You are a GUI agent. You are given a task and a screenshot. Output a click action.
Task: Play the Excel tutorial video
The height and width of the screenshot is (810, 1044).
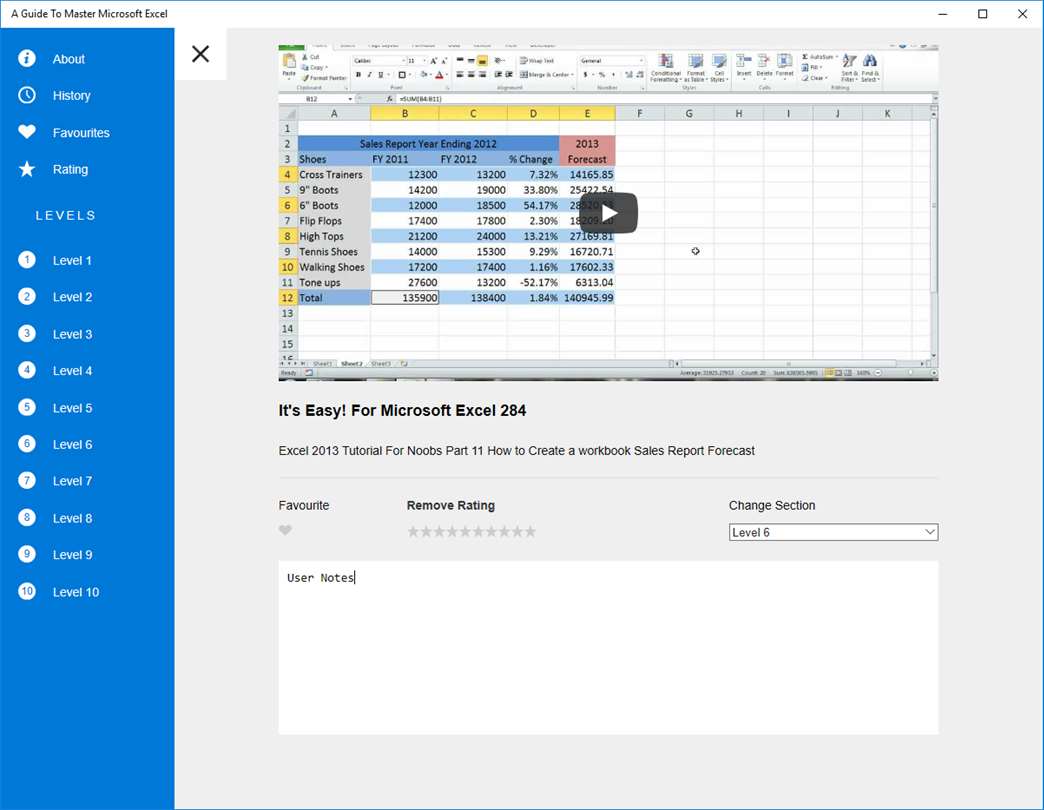609,213
